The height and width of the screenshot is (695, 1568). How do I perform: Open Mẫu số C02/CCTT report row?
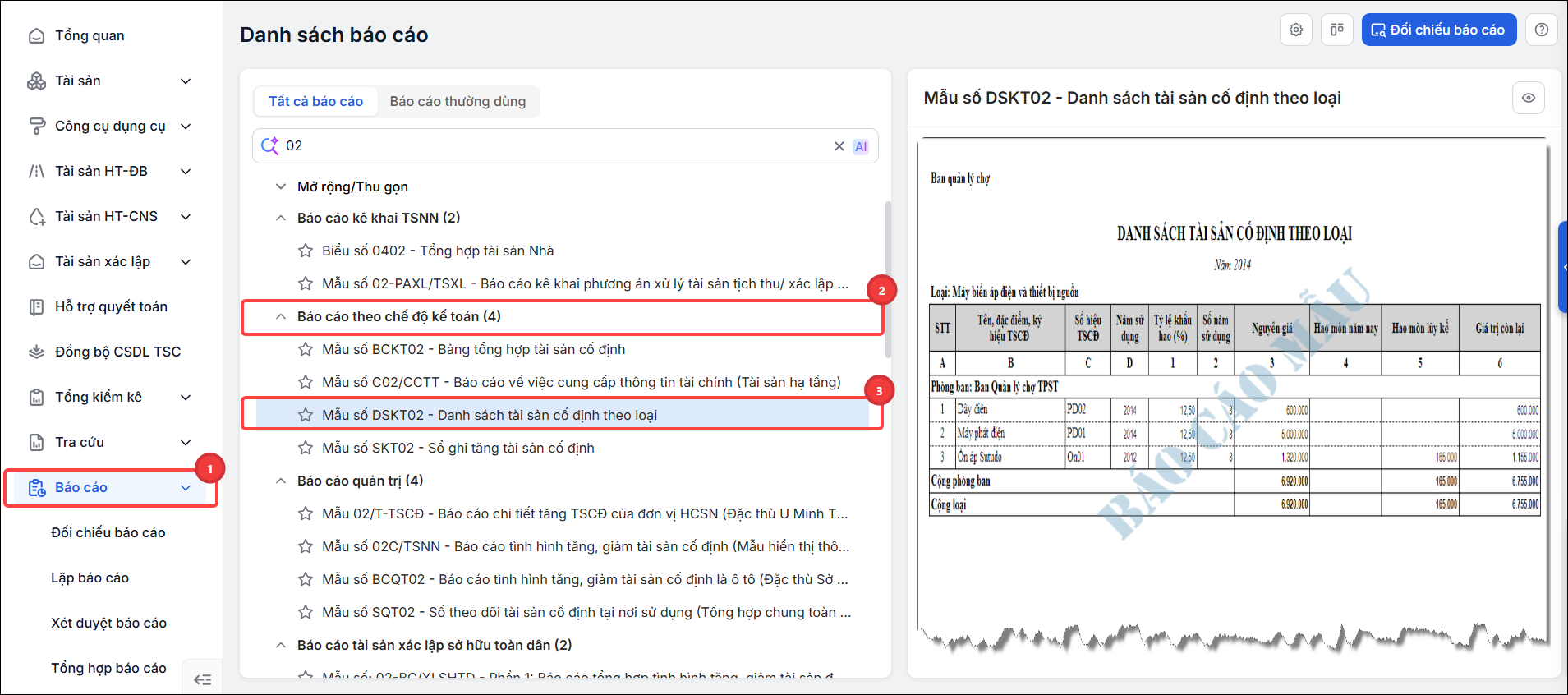(x=582, y=382)
